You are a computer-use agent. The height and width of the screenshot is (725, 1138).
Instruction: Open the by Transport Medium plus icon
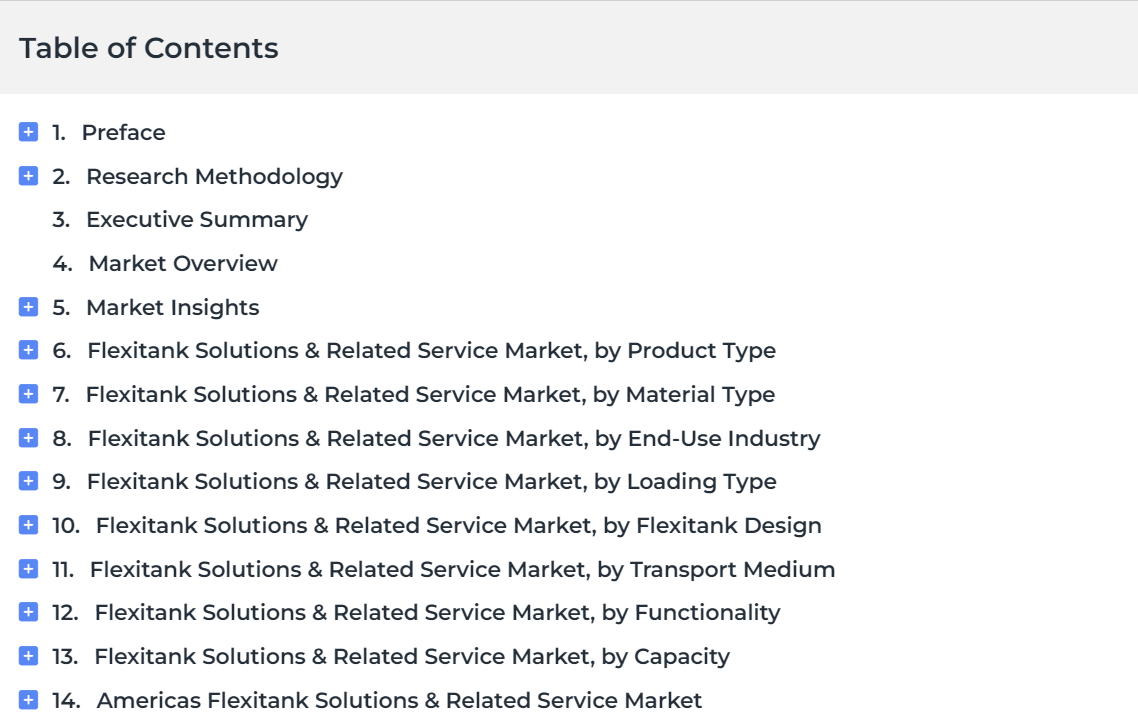click(28, 569)
